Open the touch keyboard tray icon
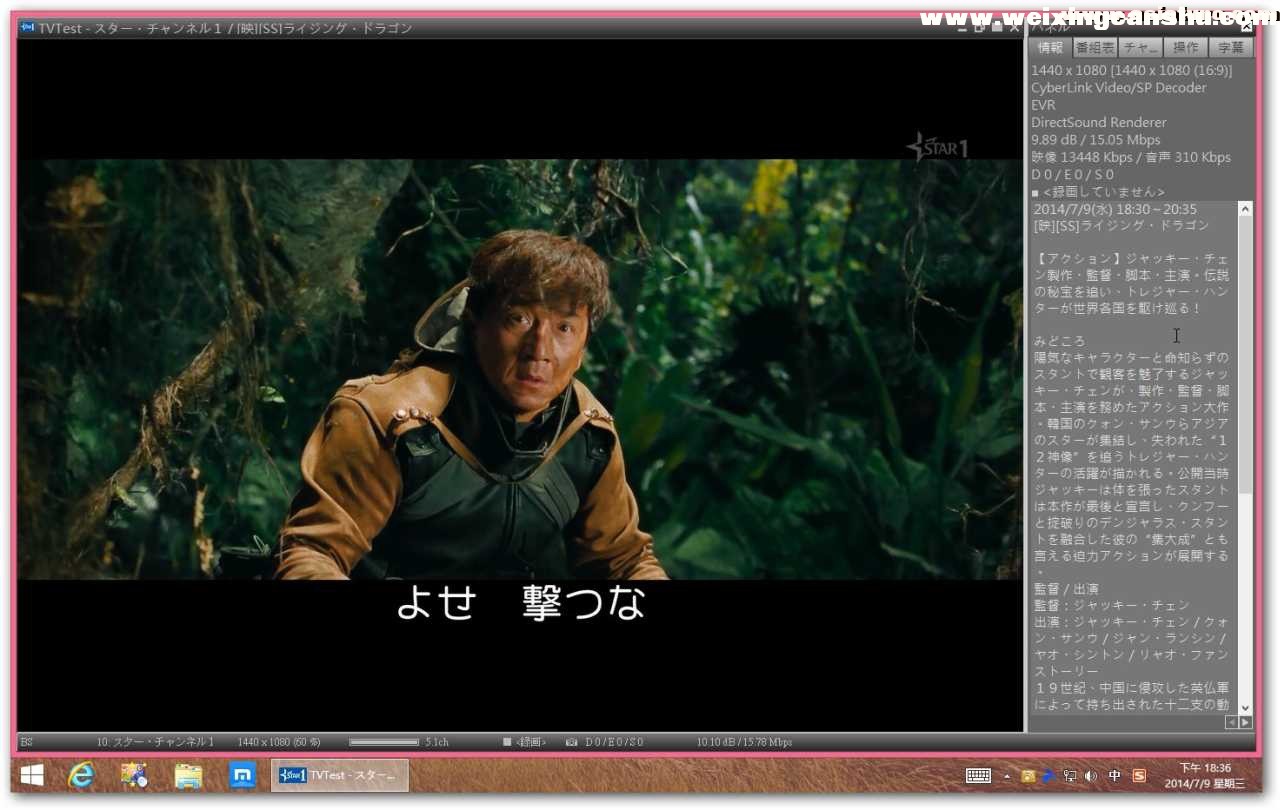The width and height of the screenshot is (1280, 810). [978, 775]
